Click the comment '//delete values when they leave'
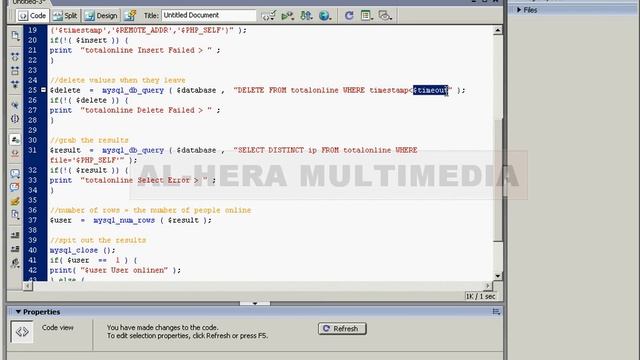 click(118, 80)
